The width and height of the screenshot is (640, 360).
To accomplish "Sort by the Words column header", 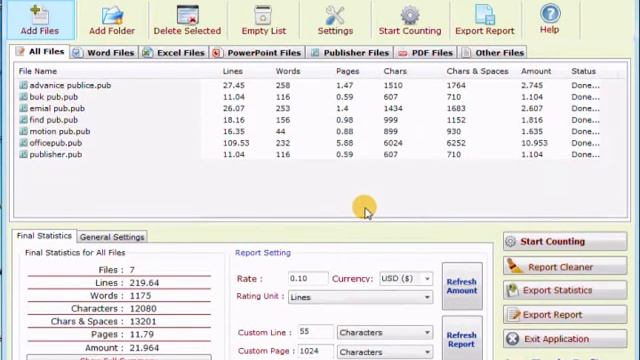I will click(288, 71).
